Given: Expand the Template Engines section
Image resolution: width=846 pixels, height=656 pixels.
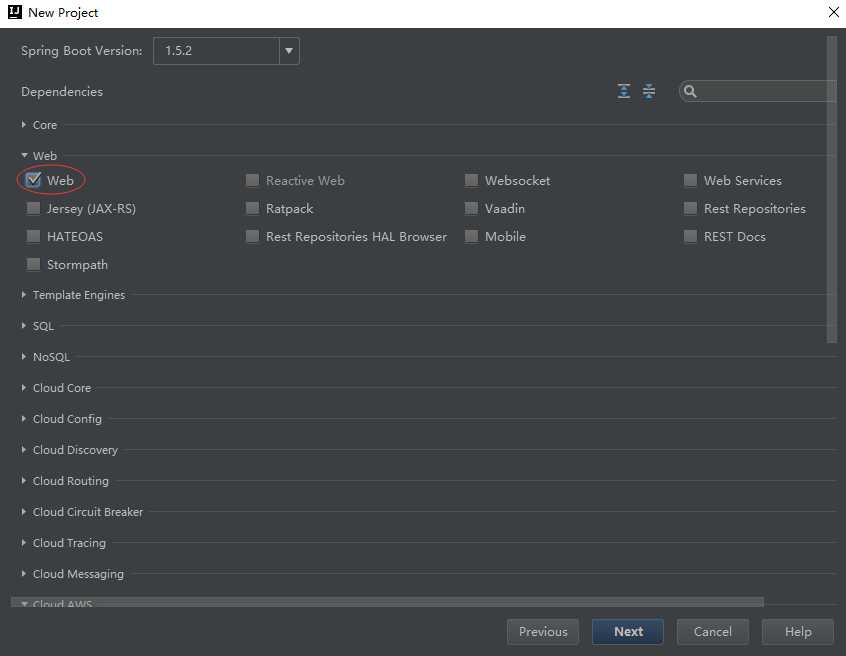Looking at the screenshot, I should [x=24, y=295].
